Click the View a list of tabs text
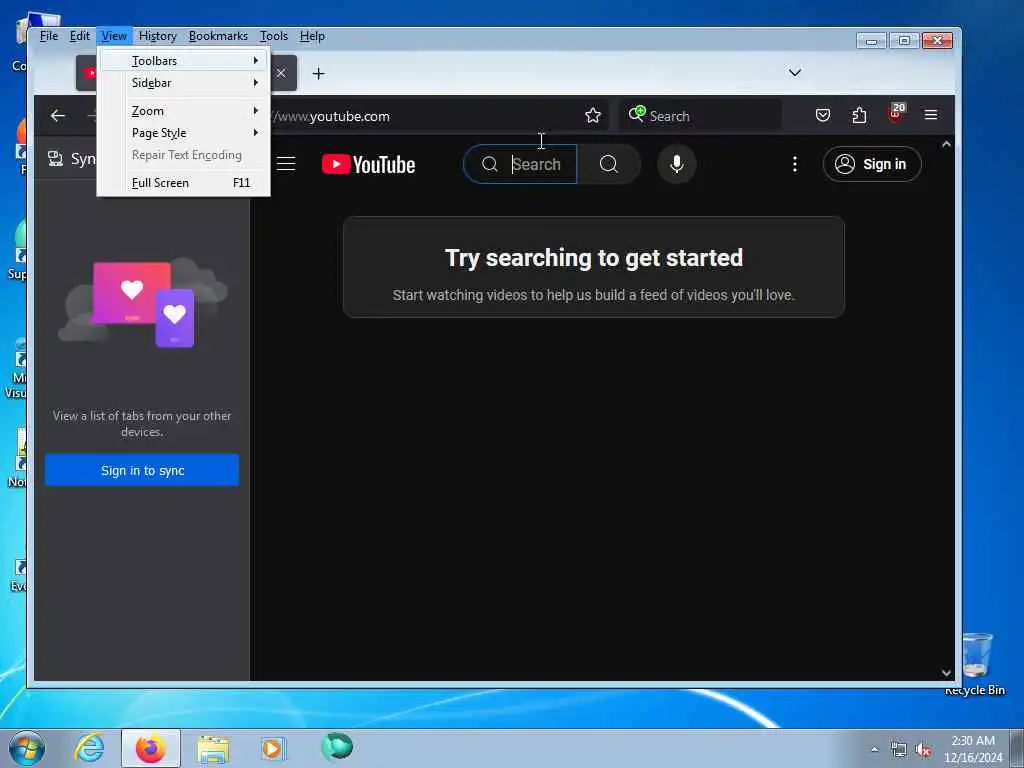Image resolution: width=1024 pixels, height=768 pixels. point(142,424)
